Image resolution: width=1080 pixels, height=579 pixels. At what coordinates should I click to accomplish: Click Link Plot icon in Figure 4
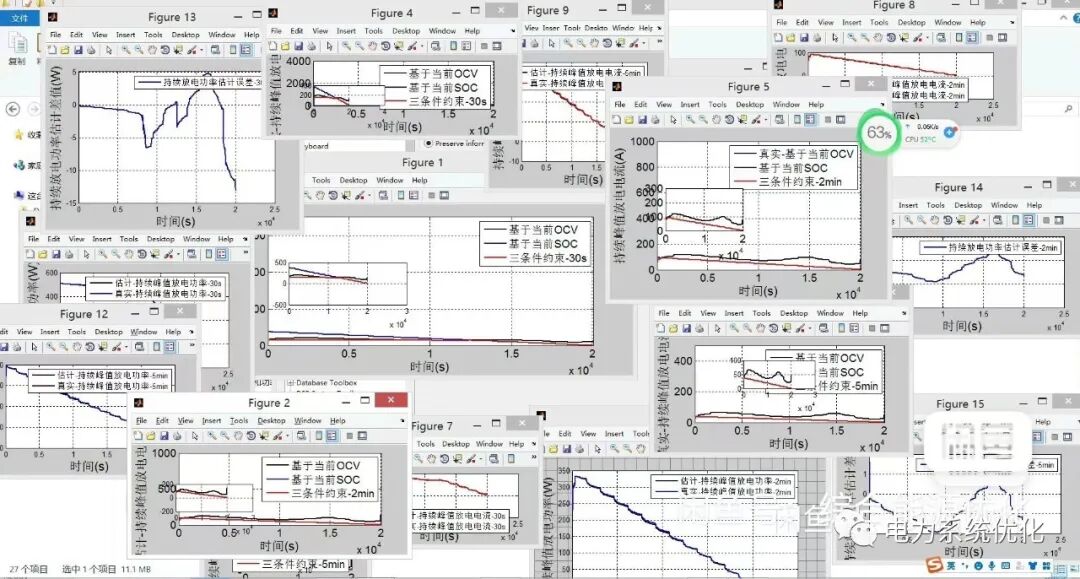[435, 46]
